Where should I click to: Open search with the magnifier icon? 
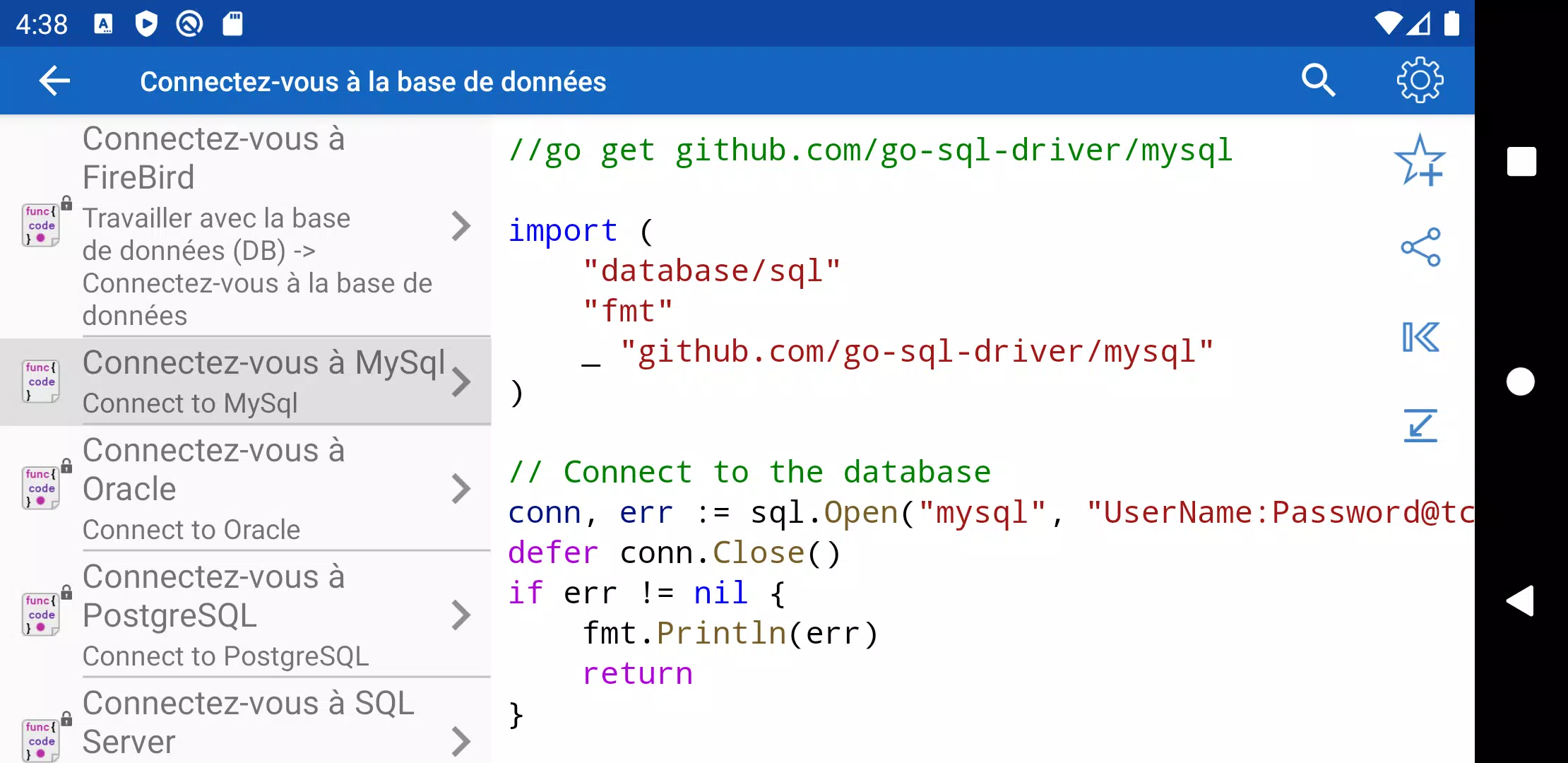(1318, 81)
